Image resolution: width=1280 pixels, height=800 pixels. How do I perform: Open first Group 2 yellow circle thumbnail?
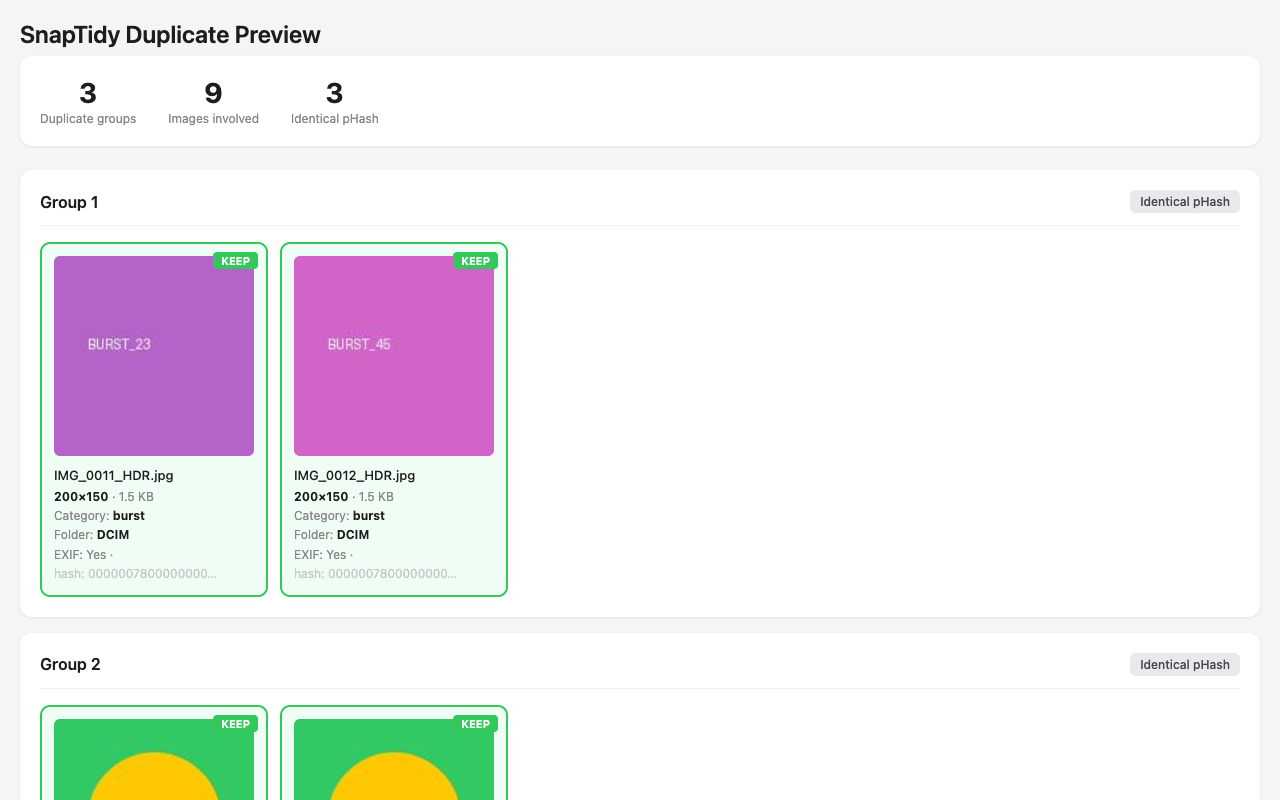coord(154,759)
